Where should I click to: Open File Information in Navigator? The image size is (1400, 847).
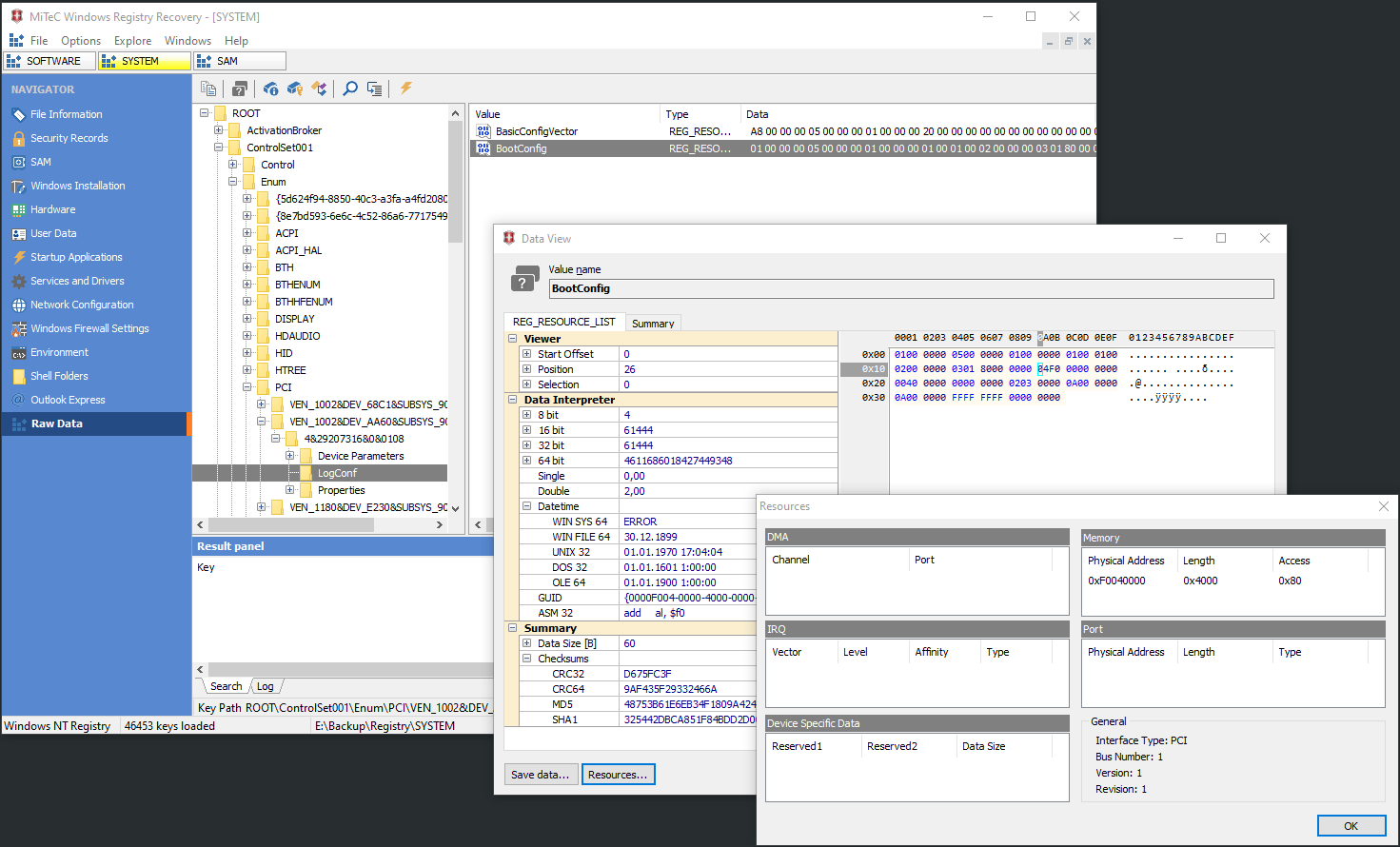click(66, 114)
